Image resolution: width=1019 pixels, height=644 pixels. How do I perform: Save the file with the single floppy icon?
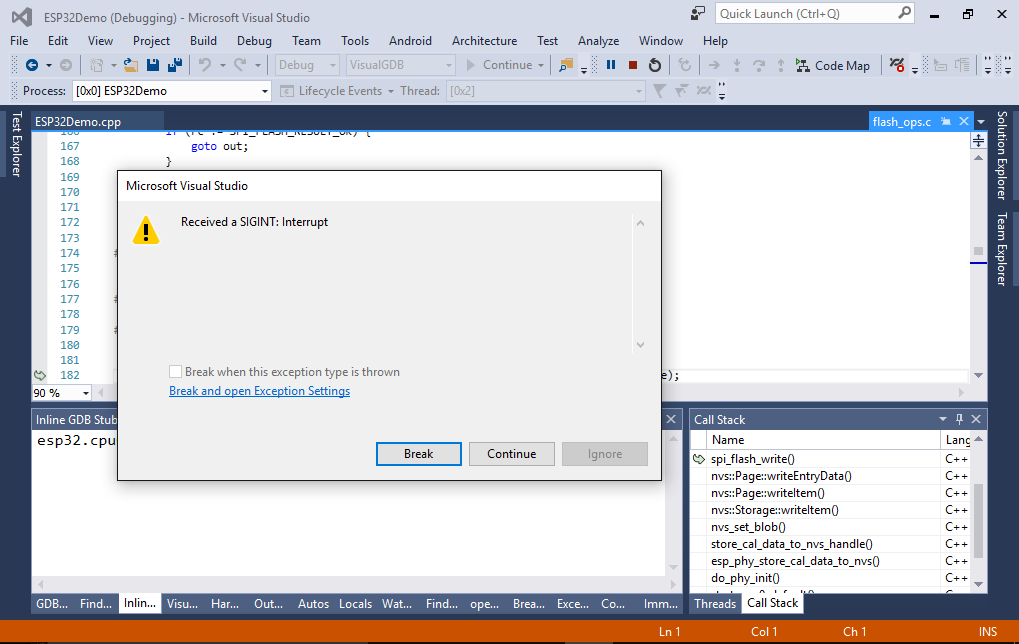click(x=153, y=65)
